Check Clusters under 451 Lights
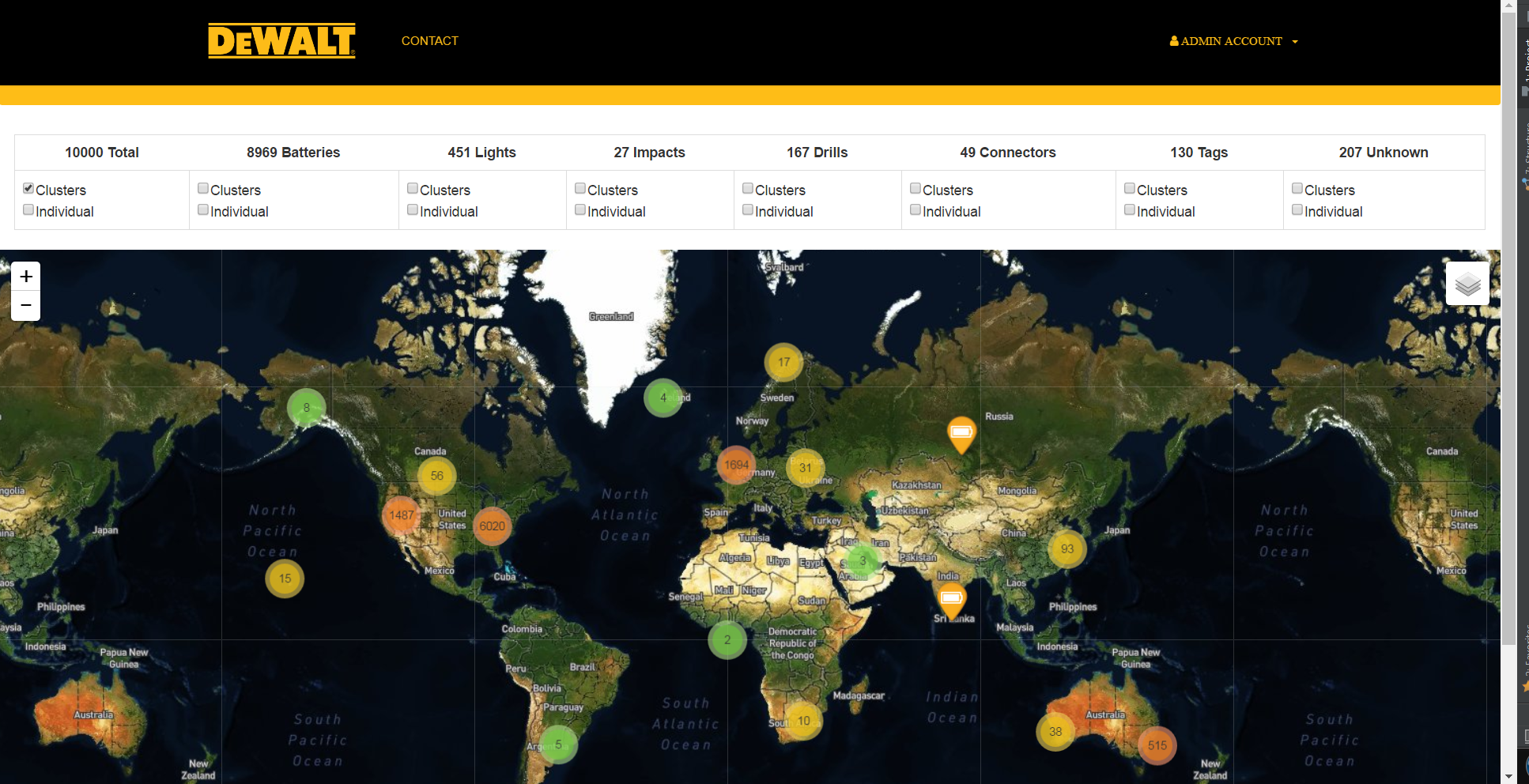 click(x=413, y=189)
